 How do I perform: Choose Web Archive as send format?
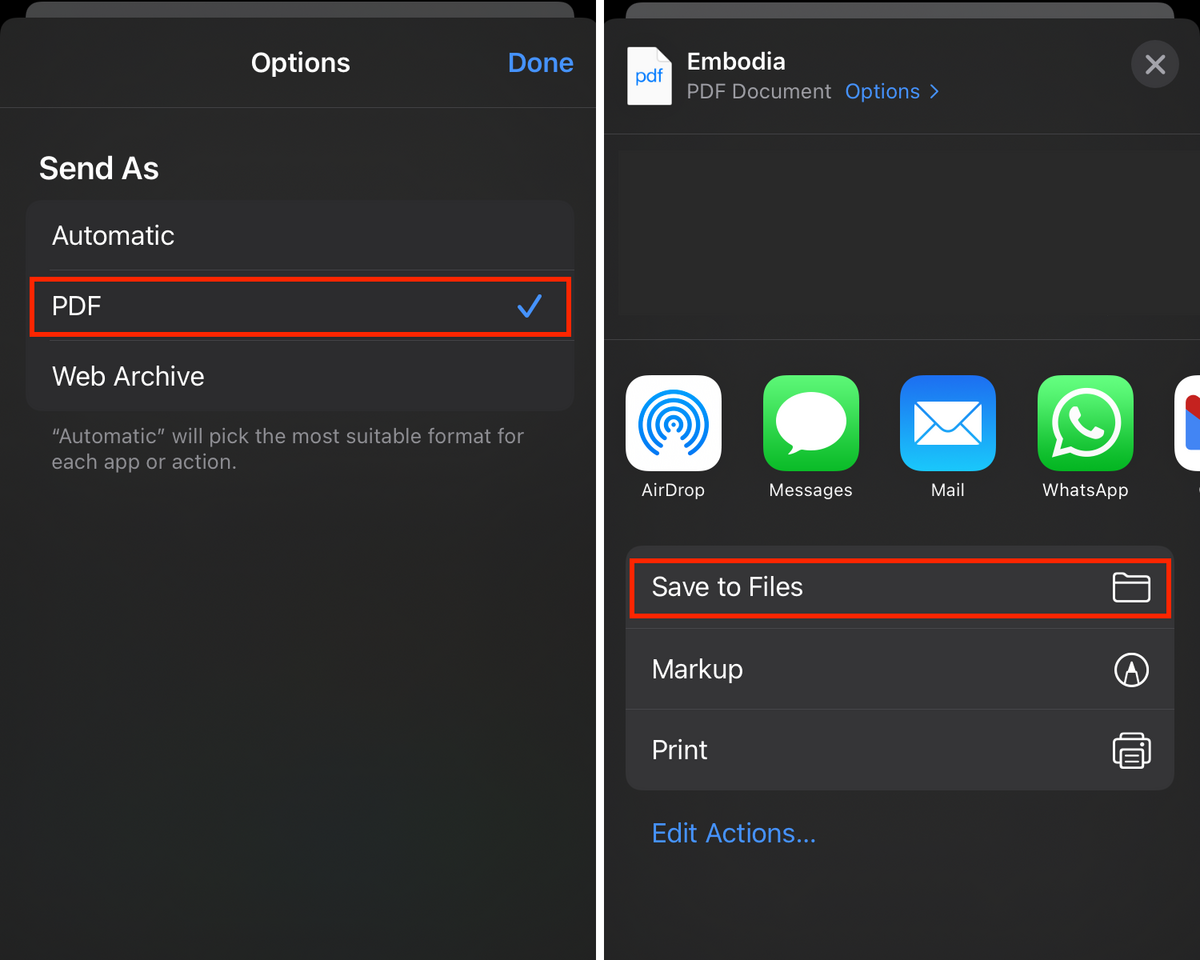coord(300,376)
